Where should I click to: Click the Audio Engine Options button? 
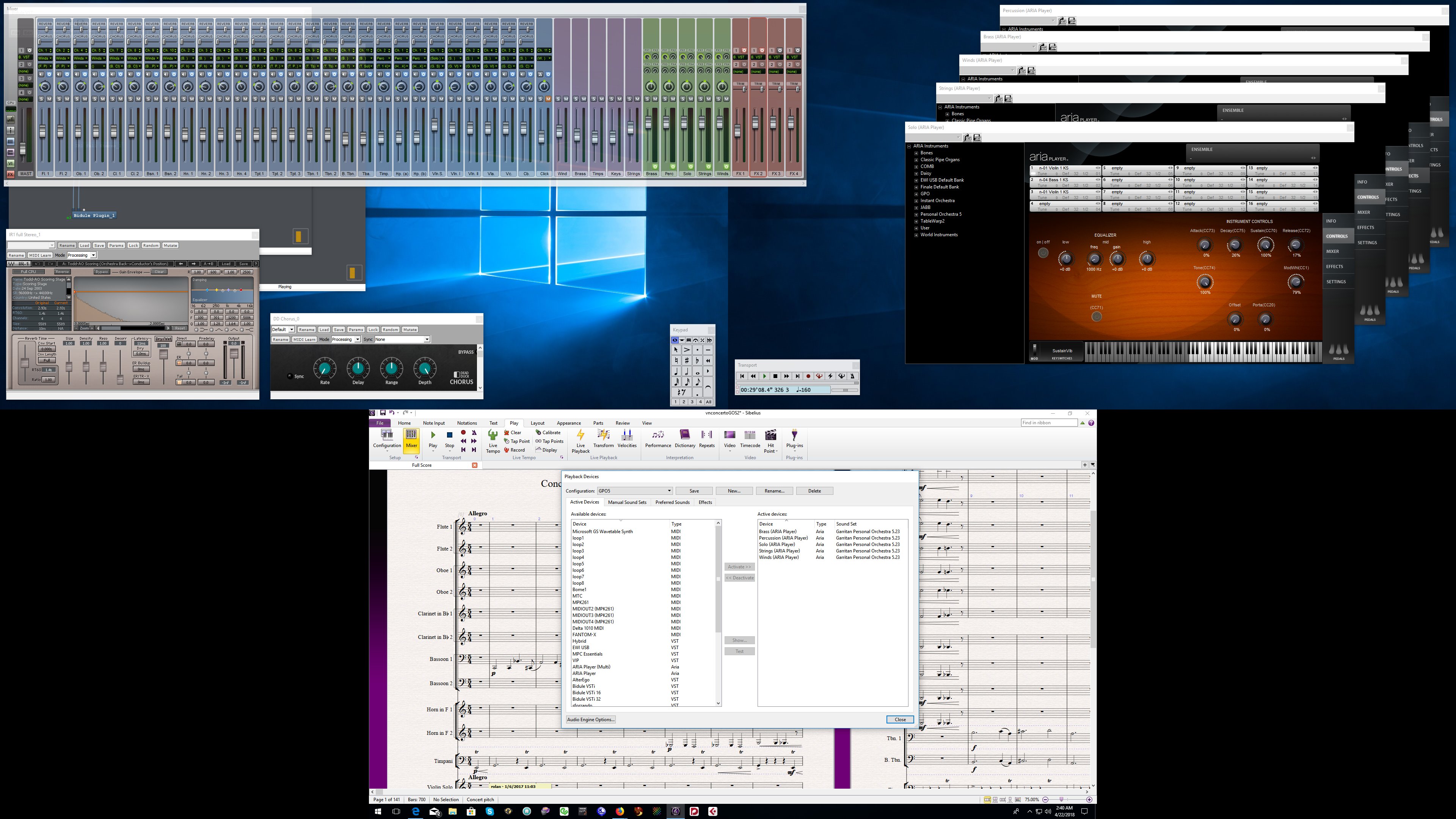pyautogui.click(x=590, y=720)
